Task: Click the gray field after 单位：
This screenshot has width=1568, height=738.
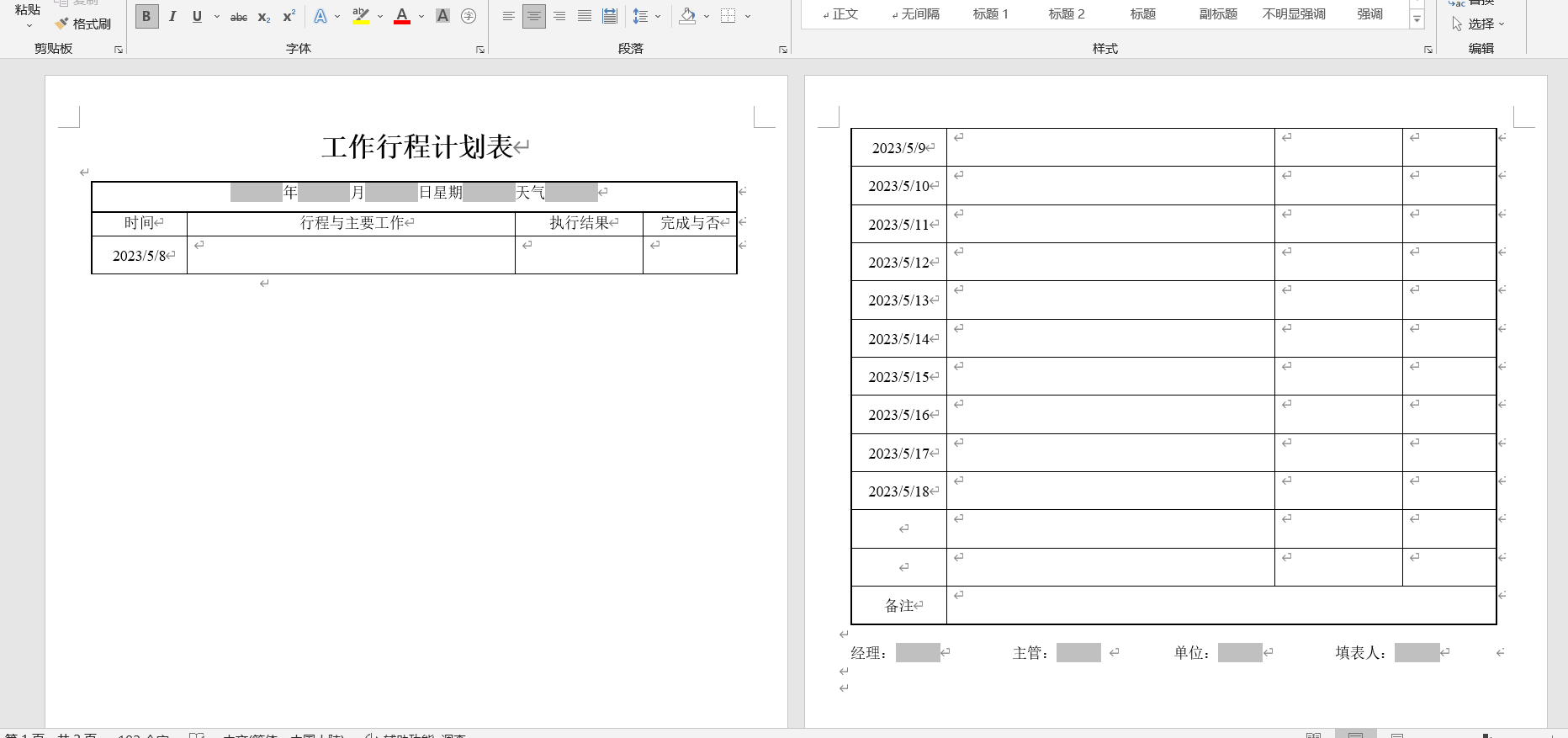Action: pyautogui.click(x=1240, y=652)
